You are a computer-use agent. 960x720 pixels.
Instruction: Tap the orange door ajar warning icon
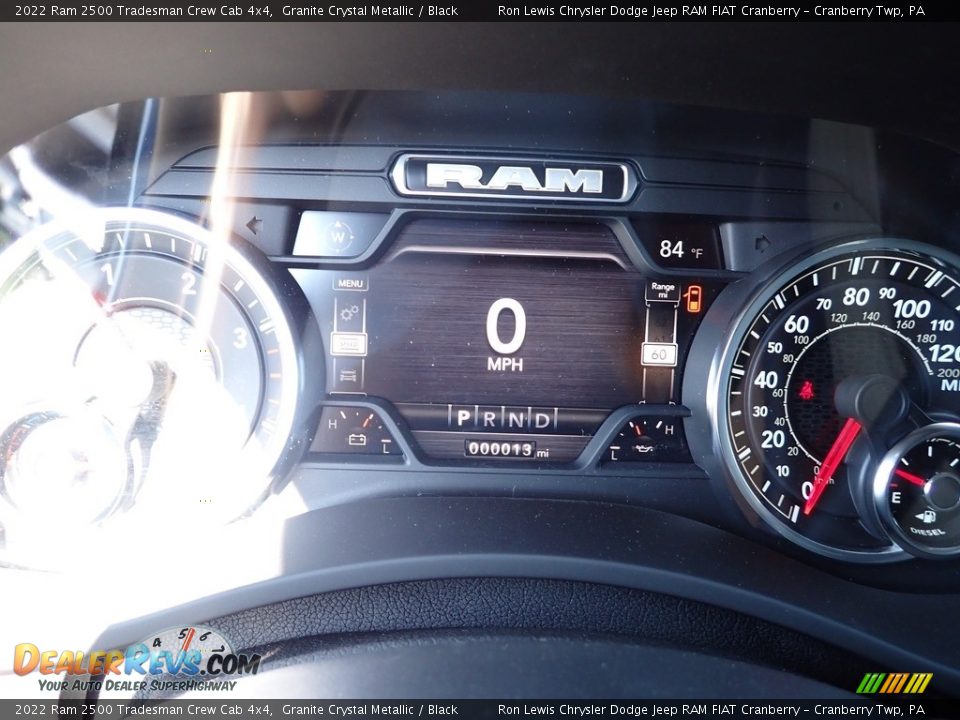[x=694, y=298]
